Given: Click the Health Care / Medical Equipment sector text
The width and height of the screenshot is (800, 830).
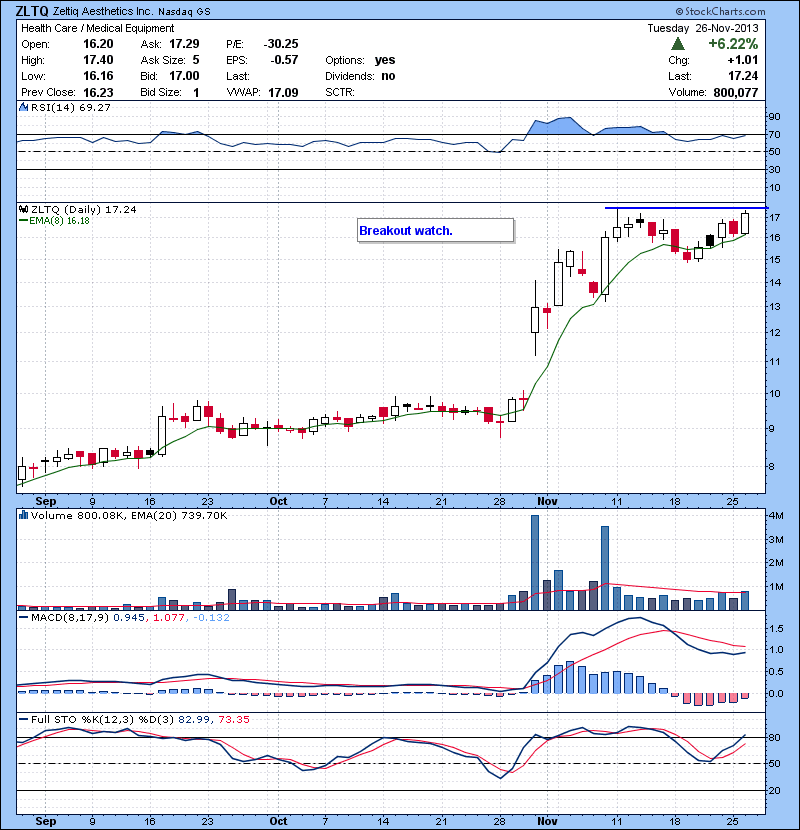Looking at the screenshot, I should point(97,28).
